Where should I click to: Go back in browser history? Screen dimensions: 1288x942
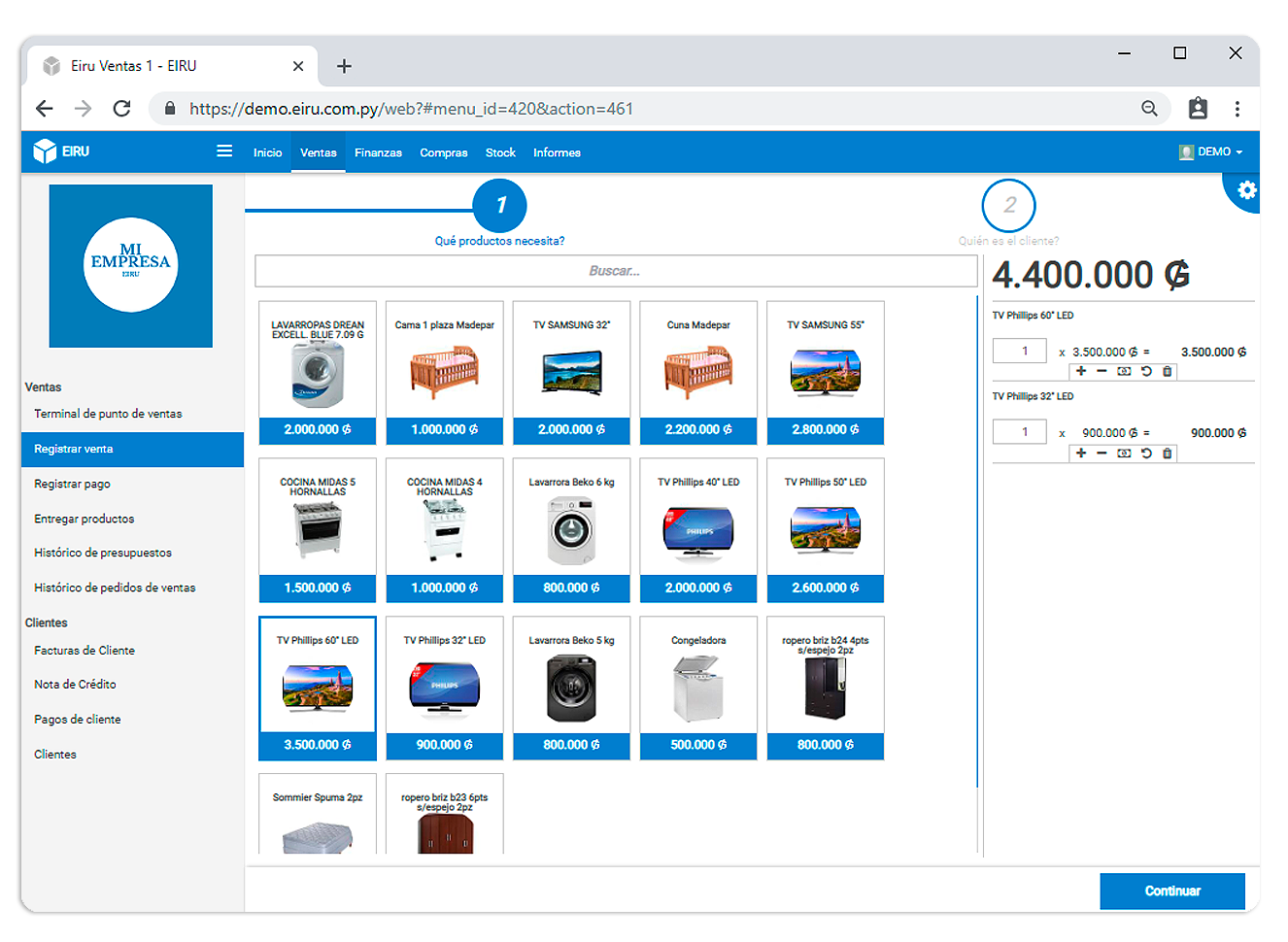pos(45,109)
